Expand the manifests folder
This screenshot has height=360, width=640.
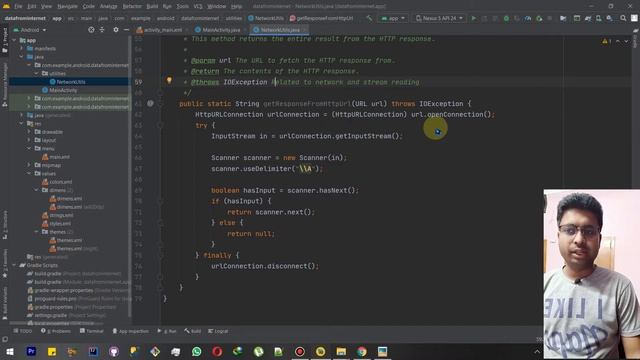coord(22,49)
